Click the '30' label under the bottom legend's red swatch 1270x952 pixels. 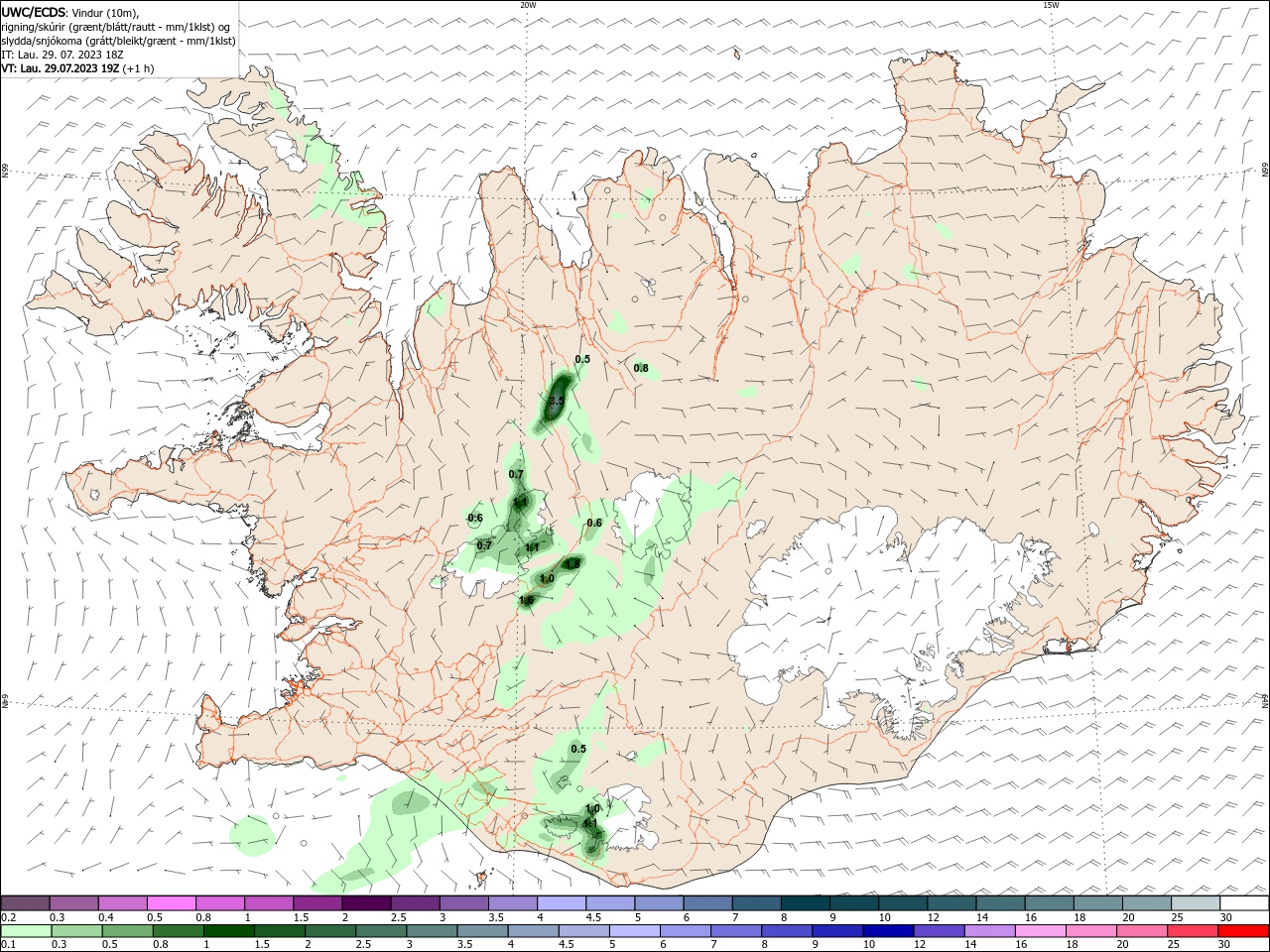pos(1226,945)
